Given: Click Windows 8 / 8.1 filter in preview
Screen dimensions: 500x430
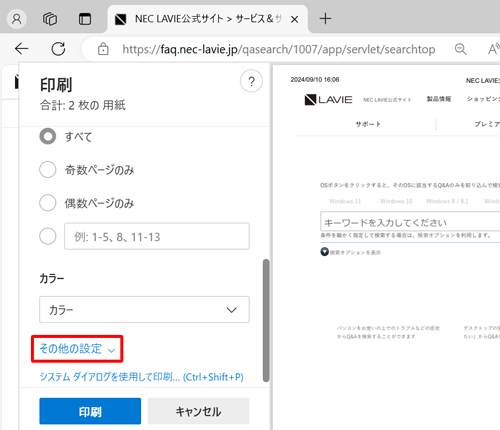Looking at the screenshot, I should [447, 201].
